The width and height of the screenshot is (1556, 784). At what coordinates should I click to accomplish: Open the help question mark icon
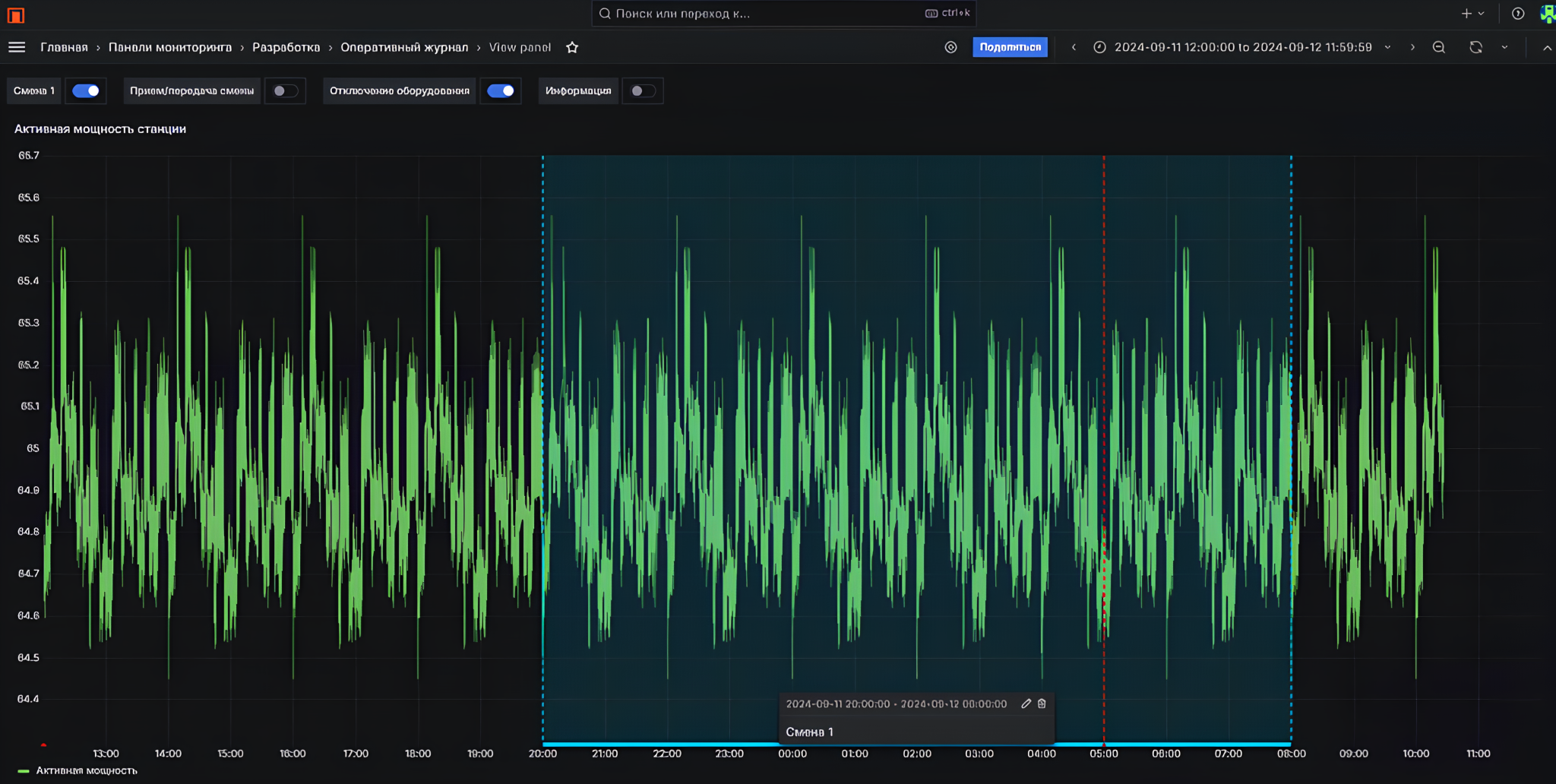tap(1517, 14)
